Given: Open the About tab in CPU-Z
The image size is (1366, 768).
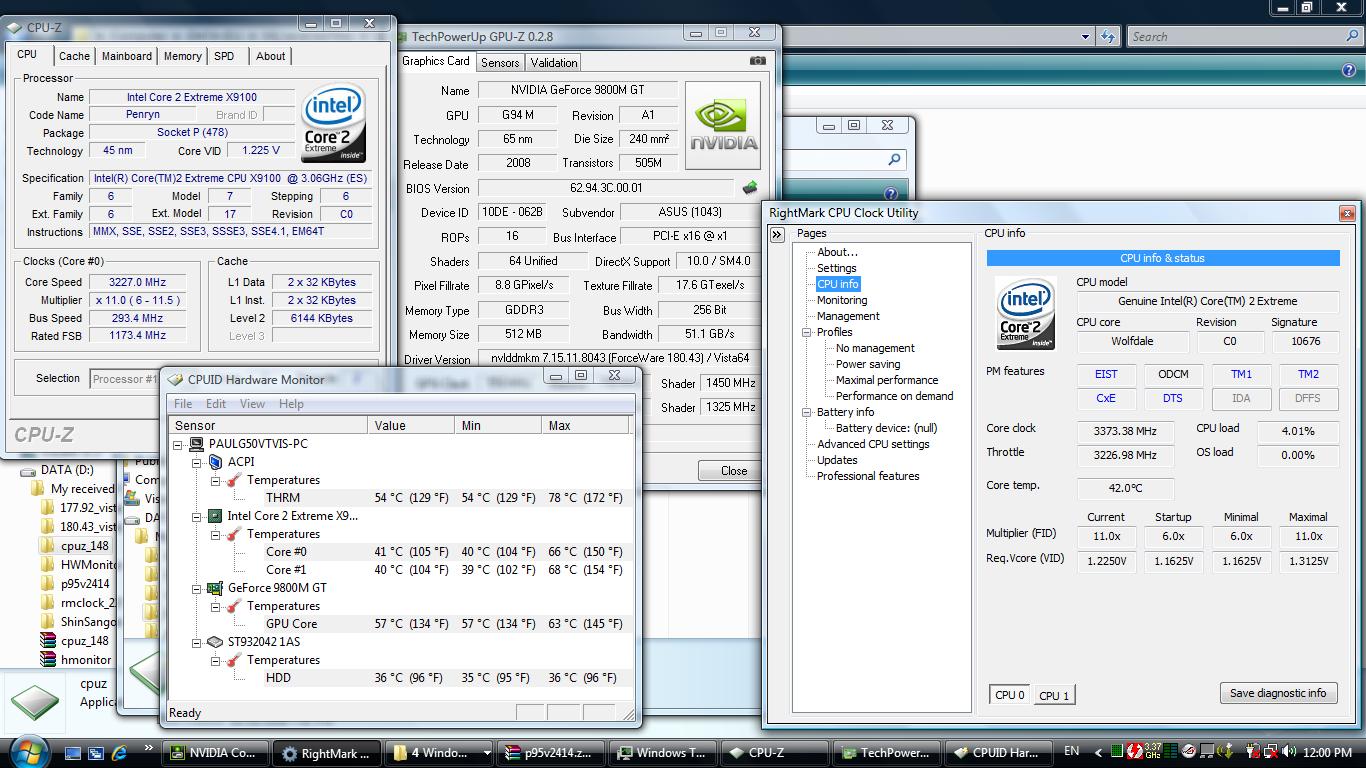Looking at the screenshot, I should point(270,56).
